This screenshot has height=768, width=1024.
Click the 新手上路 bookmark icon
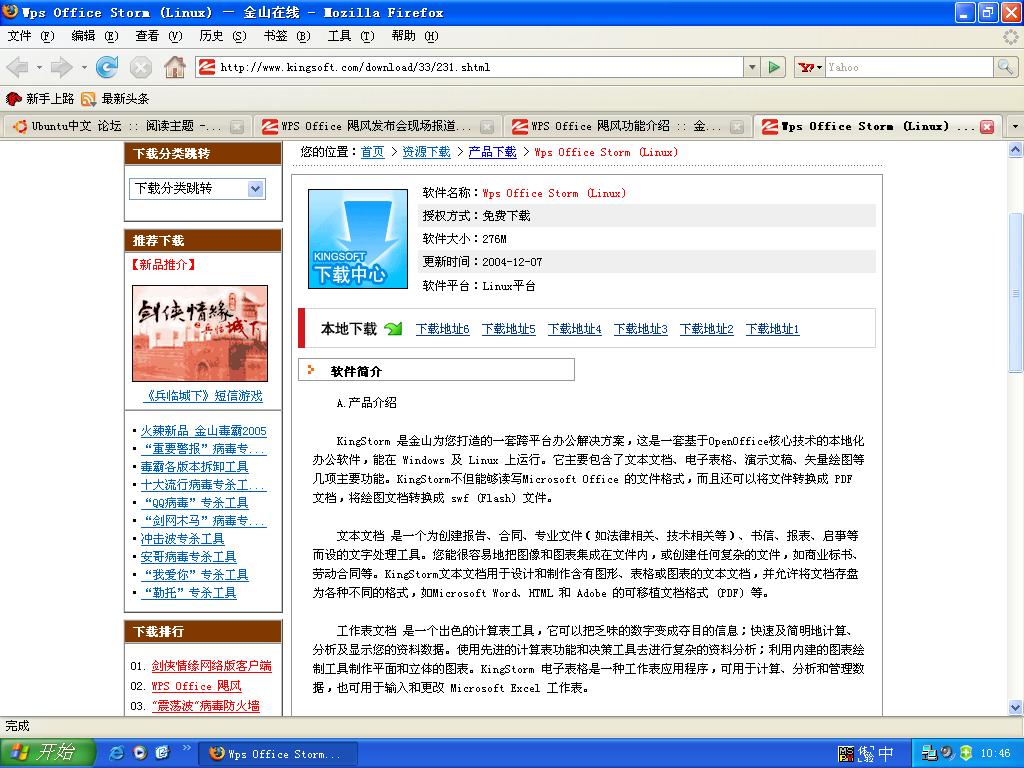(13, 99)
